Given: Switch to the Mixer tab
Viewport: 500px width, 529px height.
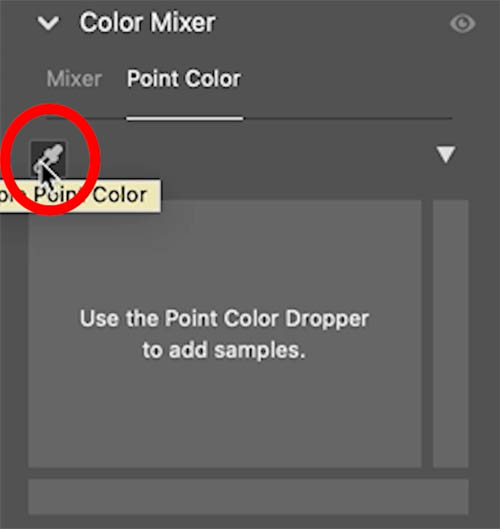Looking at the screenshot, I should tap(74, 79).
